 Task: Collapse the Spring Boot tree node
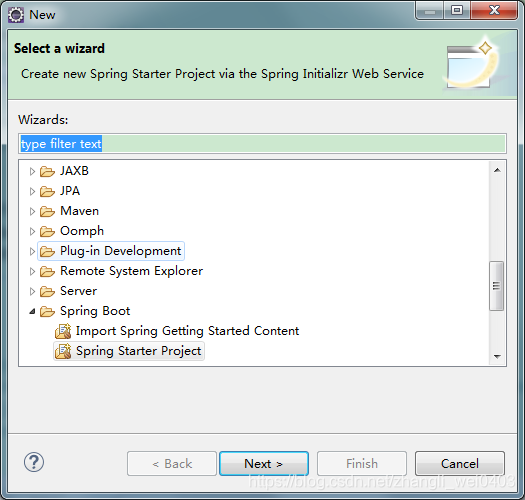(32, 311)
